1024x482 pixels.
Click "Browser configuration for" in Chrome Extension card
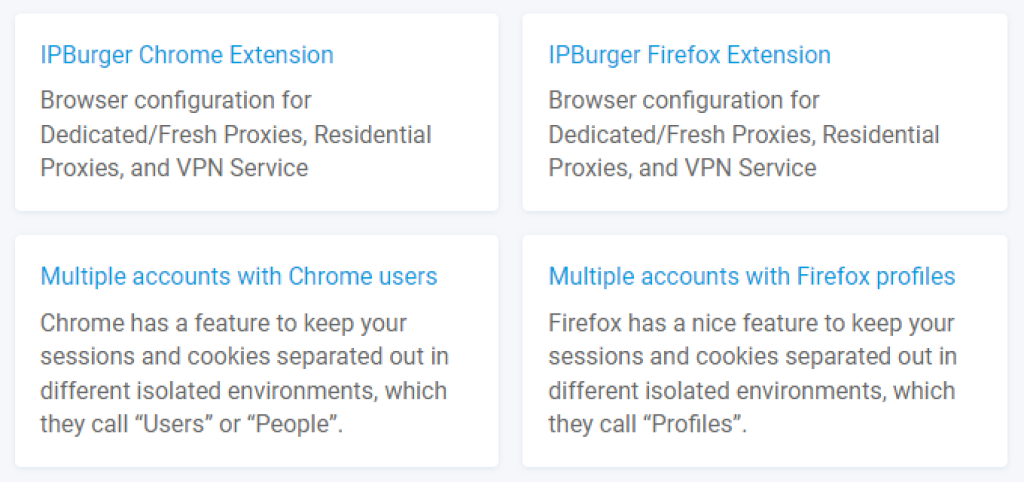click(x=176, y=101)
